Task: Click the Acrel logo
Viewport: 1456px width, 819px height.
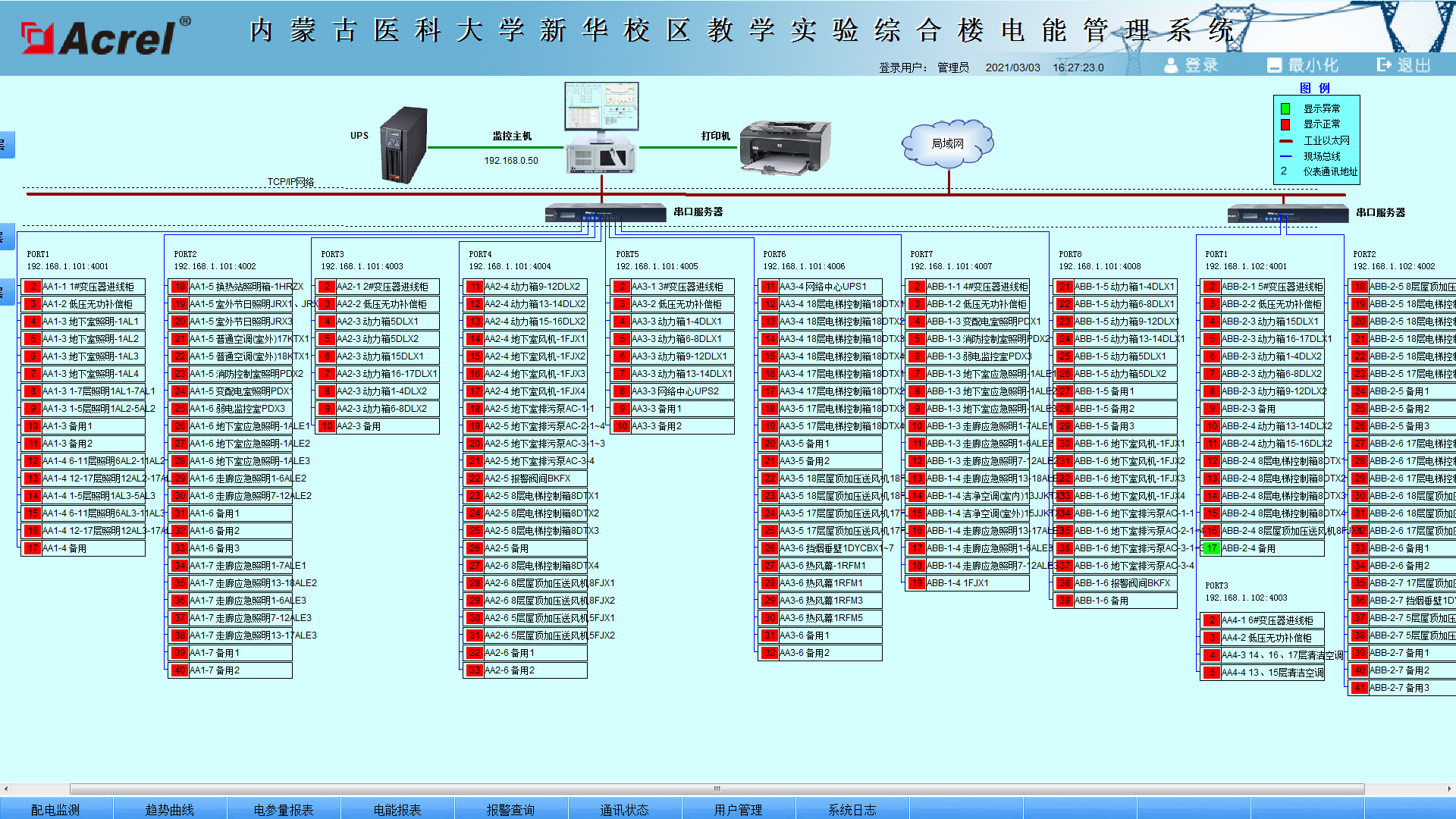Action: pos(105,36)
